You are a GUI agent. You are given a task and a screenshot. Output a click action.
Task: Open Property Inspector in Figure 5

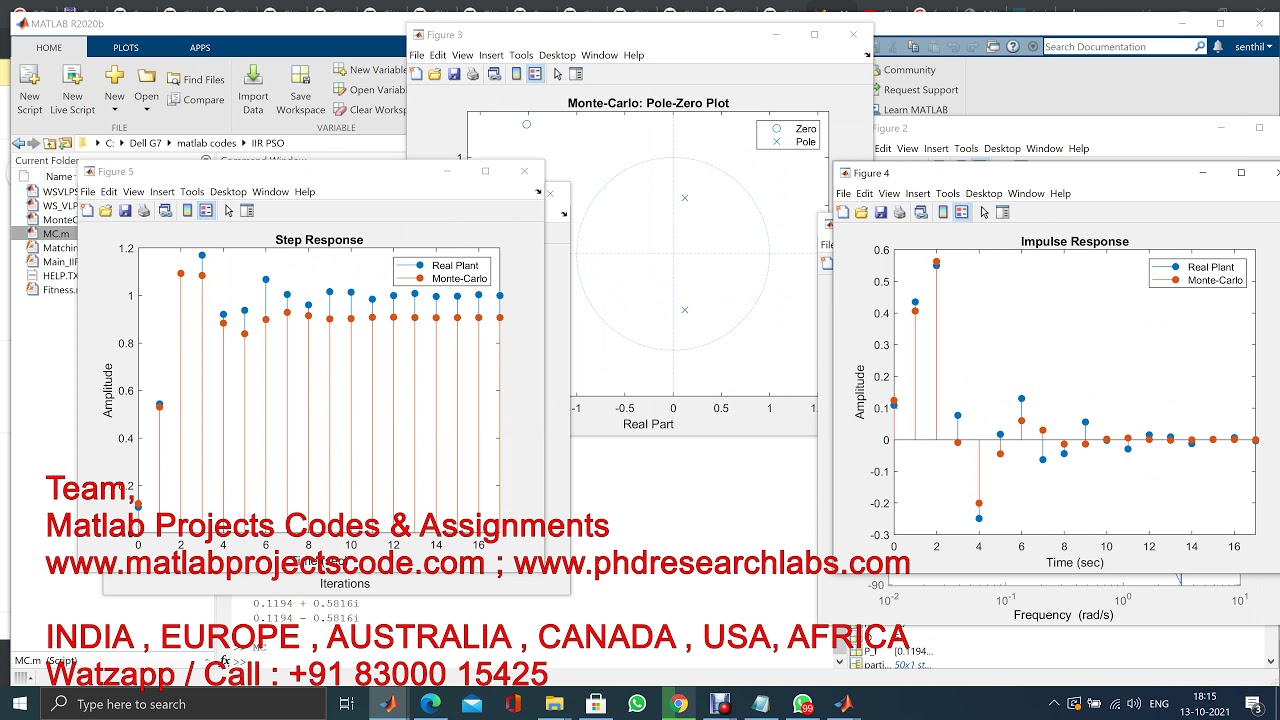(247, 211)
